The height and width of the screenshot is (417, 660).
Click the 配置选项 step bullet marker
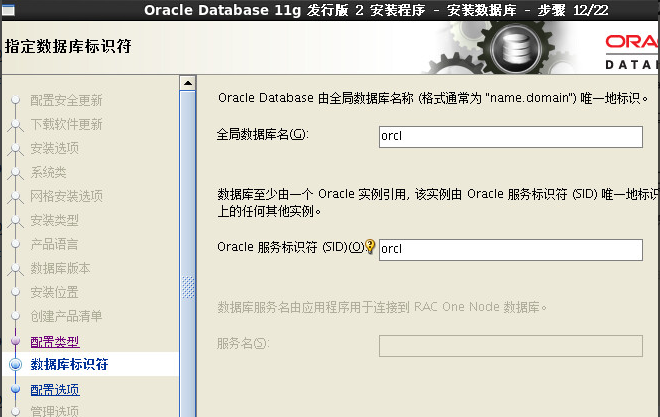click(16, 389)
